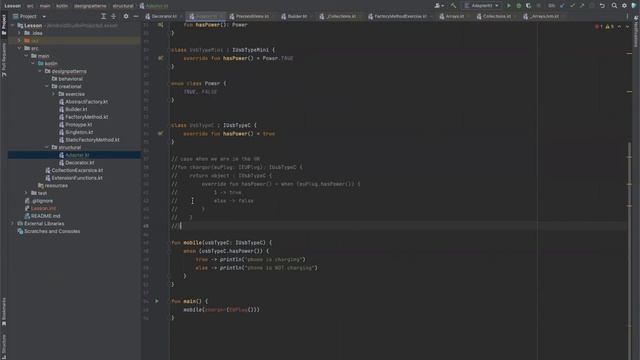Toggle the Notifications tool window stripe
This screenshot has height=360, width=640.
(636, 32)
